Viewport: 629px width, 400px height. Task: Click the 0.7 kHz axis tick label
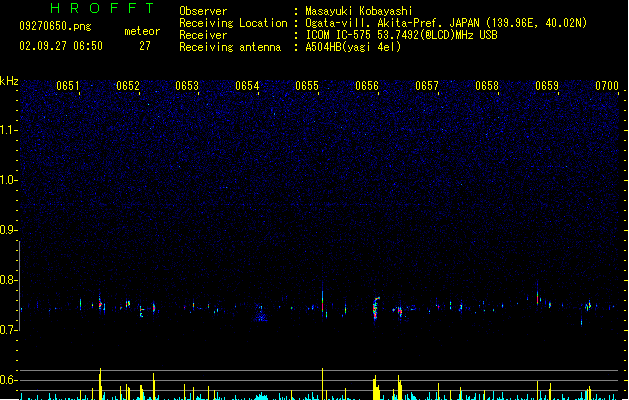(8, 330)
